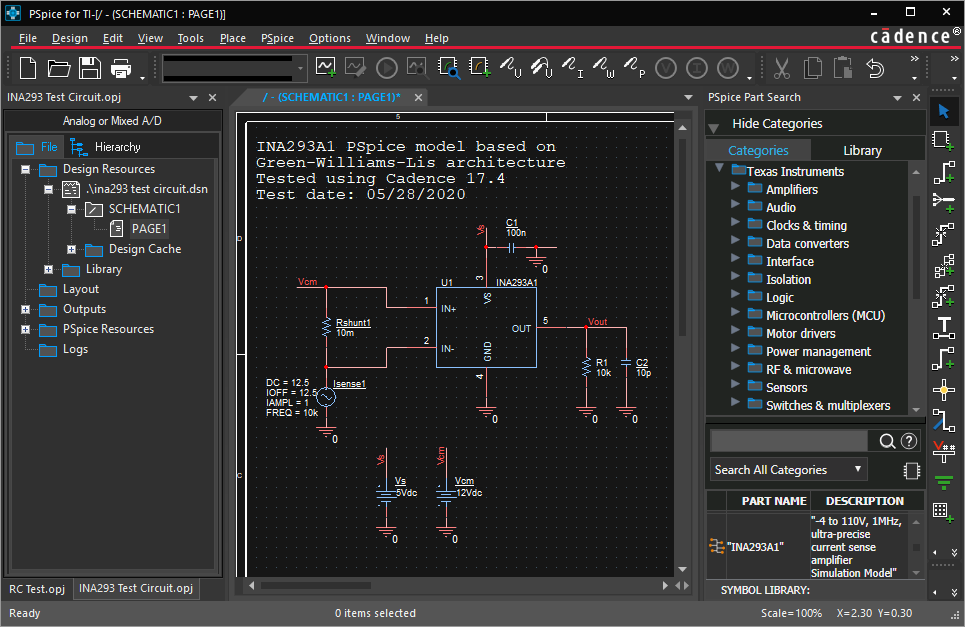The width and height of the screenshot is (965, 627).
Task: Select the Place Text tool
Action: (x=943, y=327)
